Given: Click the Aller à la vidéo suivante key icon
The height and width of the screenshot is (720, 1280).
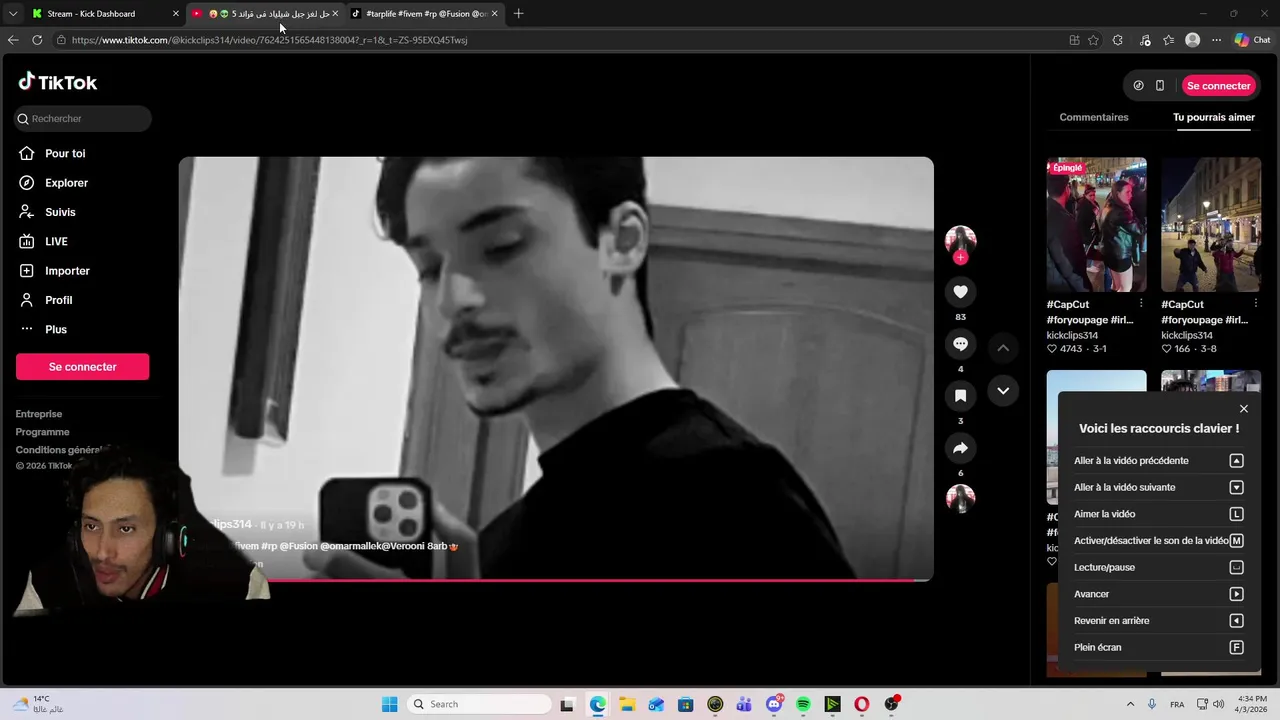Looking at the screenshot, I should [1236, 488].
